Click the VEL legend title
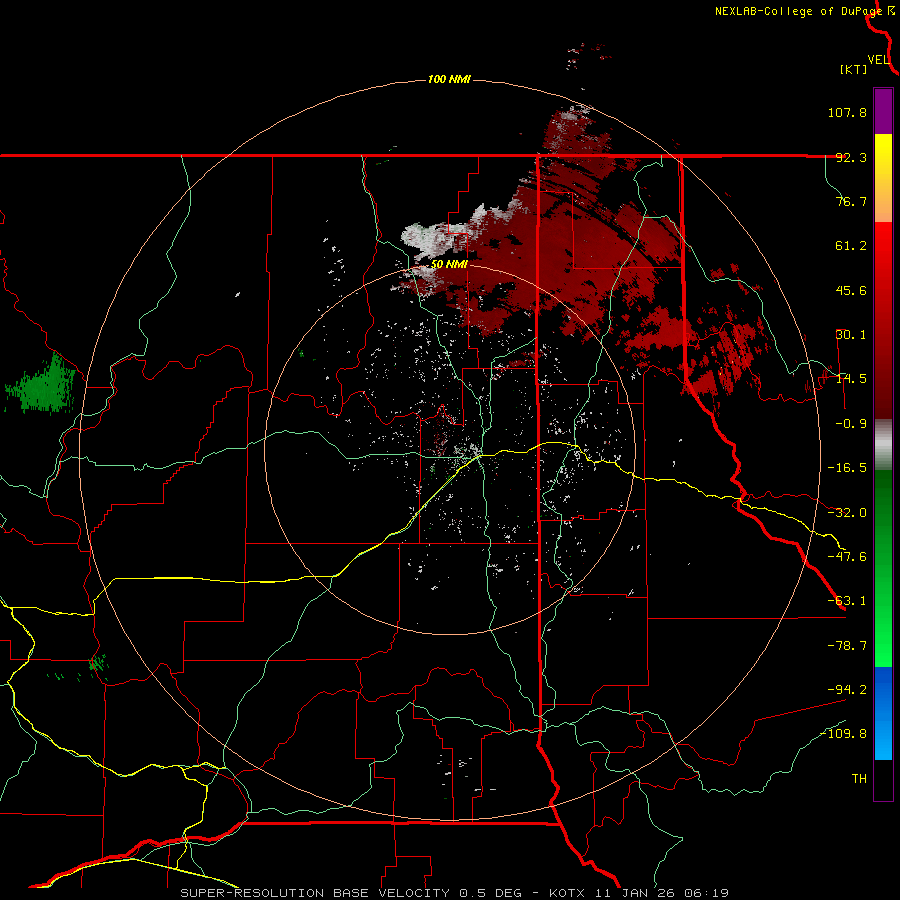The width and height of the screenshot is (900, 900). click(x=878, y=60)
